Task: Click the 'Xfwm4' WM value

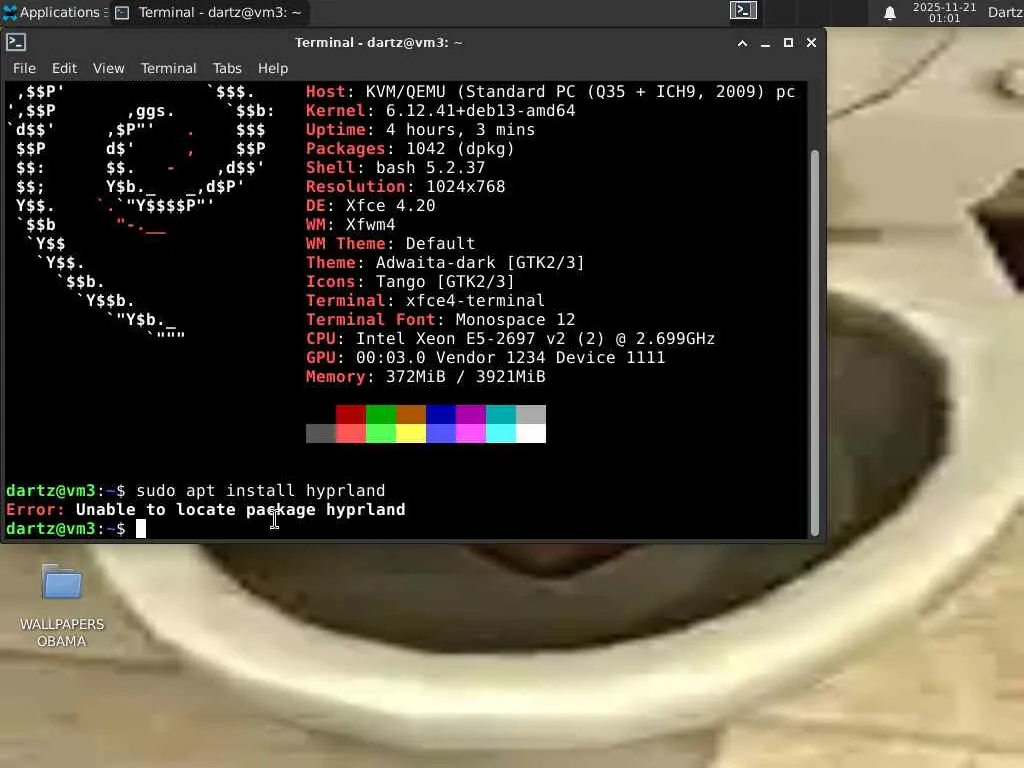Action: 370,225
